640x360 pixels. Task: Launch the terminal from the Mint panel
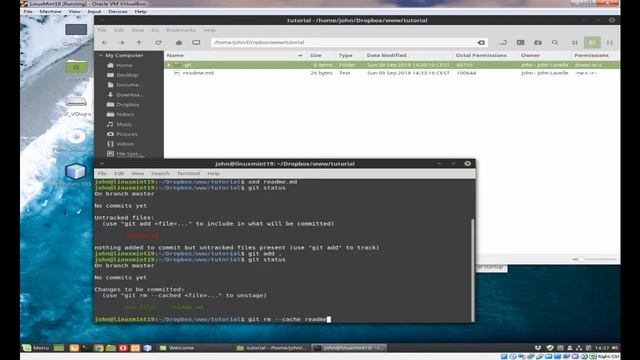(x=86, y=348)
